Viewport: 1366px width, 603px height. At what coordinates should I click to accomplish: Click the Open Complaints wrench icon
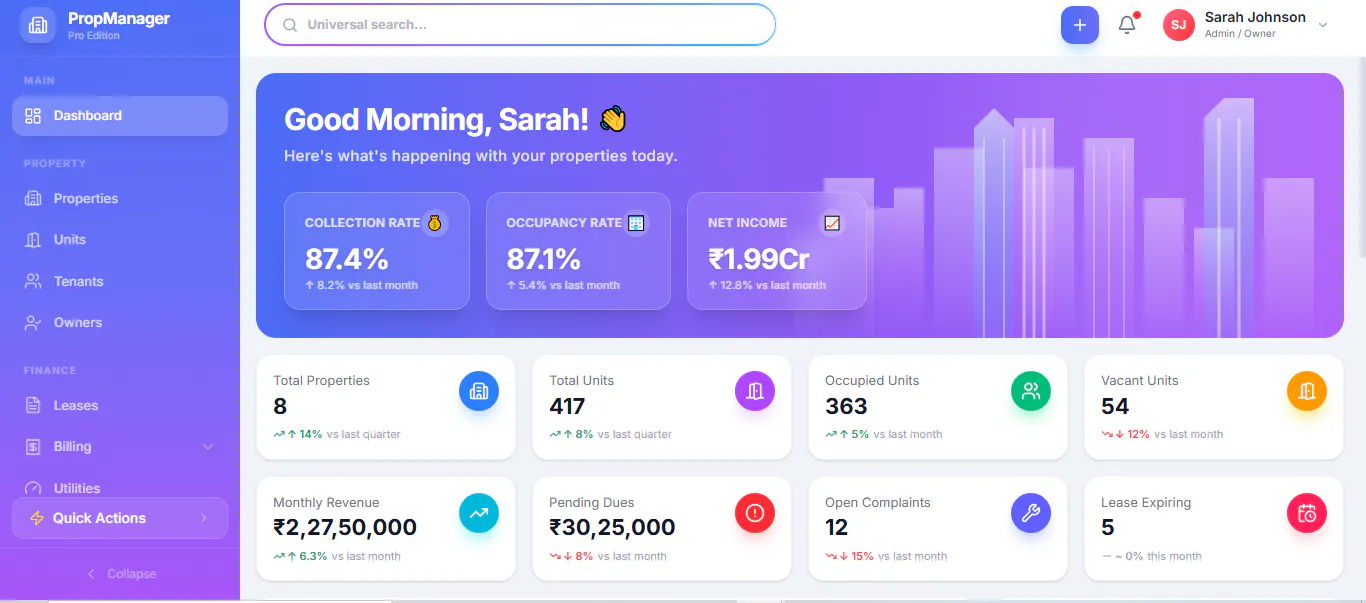point(1031,513)
